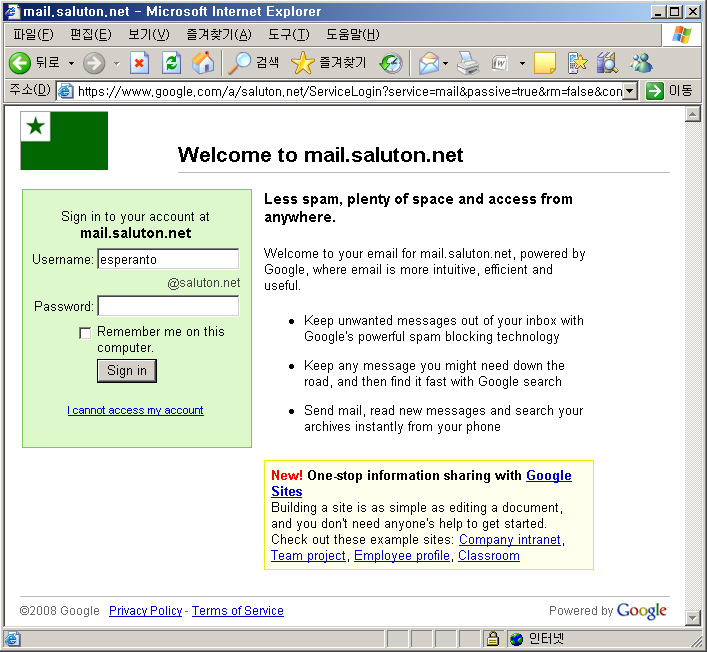Image resolution: width=707 pixels, height=652 pixels.
Task: Click the ©2008 Google footer text
Action: coord(60,611)
